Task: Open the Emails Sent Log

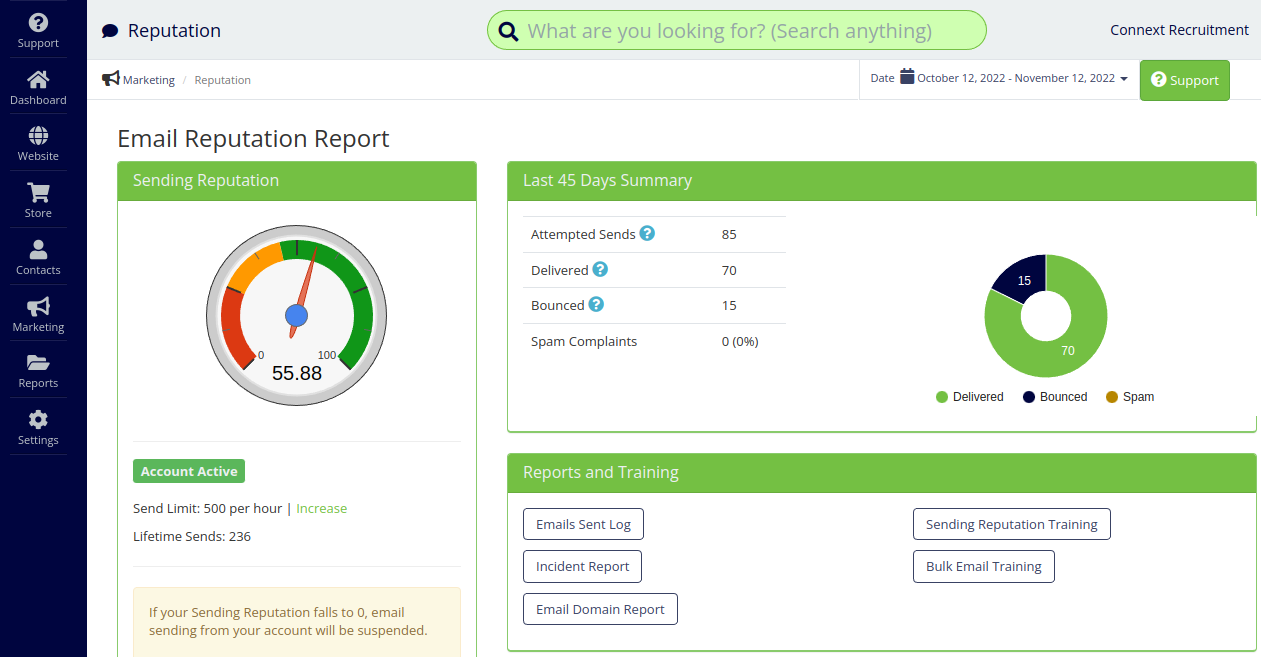Action: (x=584, y=524)
